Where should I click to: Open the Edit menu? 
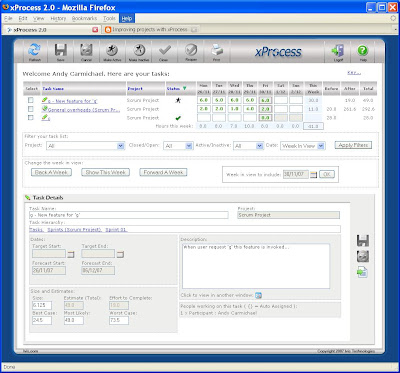tap(23, 18)
